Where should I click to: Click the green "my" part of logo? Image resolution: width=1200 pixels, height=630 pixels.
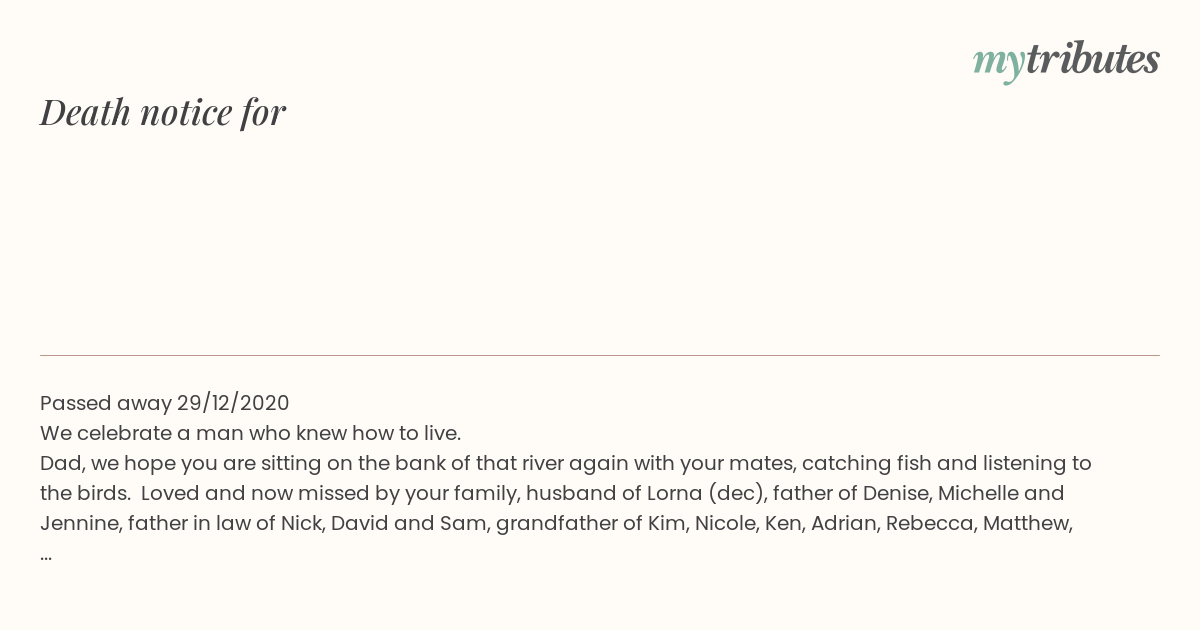(999, 63)
